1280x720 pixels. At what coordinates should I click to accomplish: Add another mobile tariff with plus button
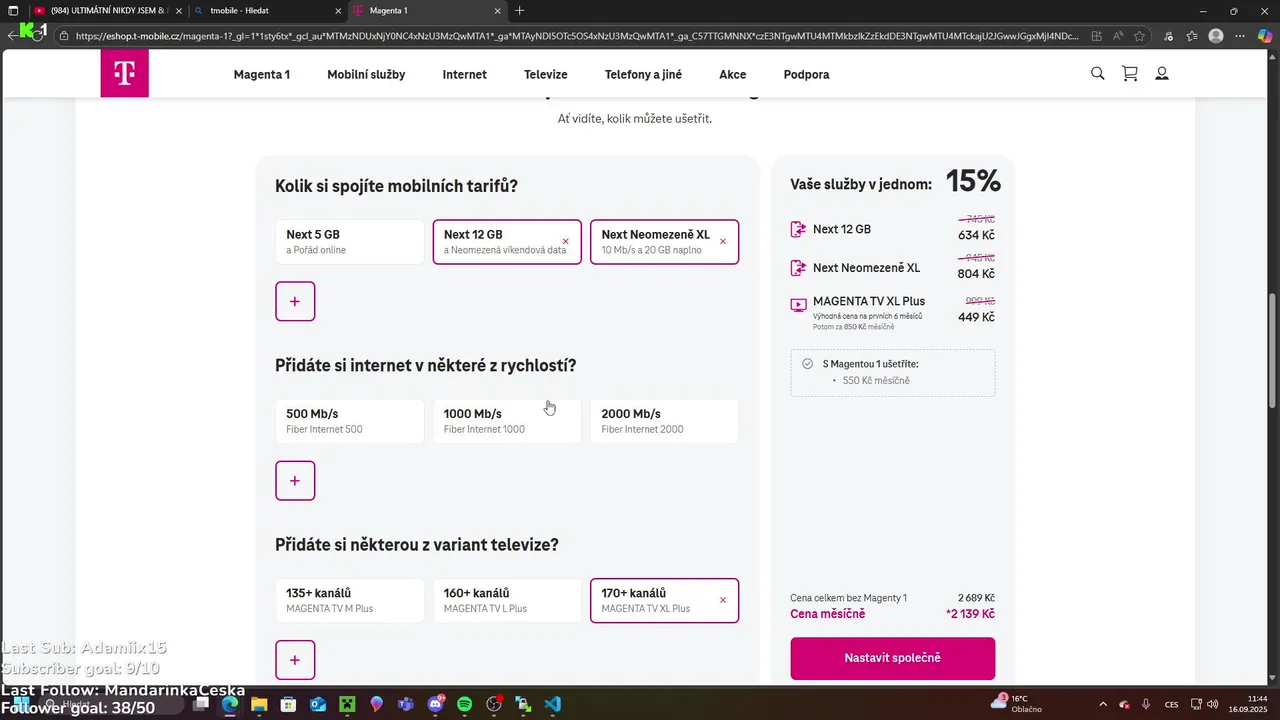295,301
